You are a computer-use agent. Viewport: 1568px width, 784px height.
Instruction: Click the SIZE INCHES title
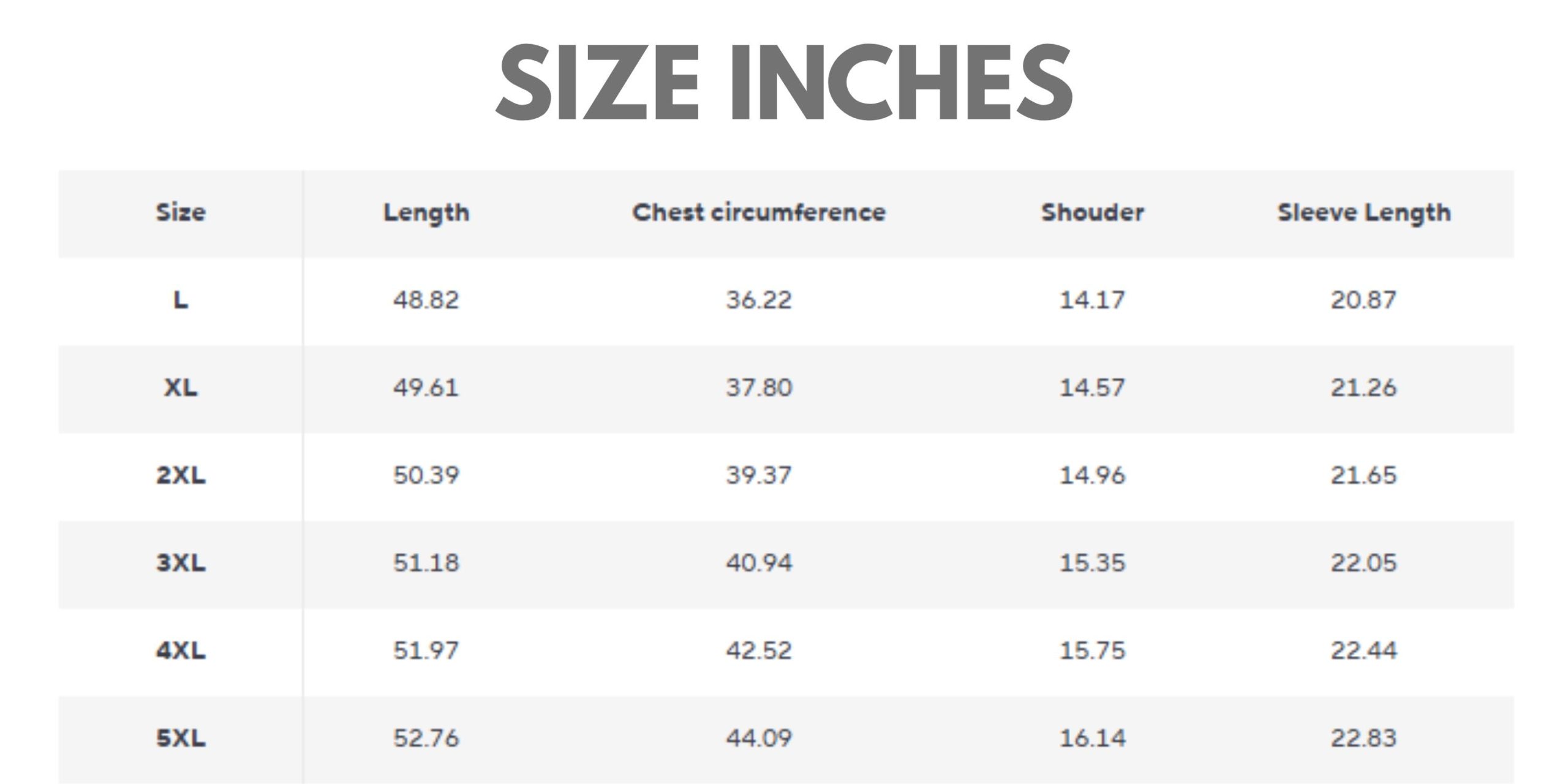click(x=784, y=83)
